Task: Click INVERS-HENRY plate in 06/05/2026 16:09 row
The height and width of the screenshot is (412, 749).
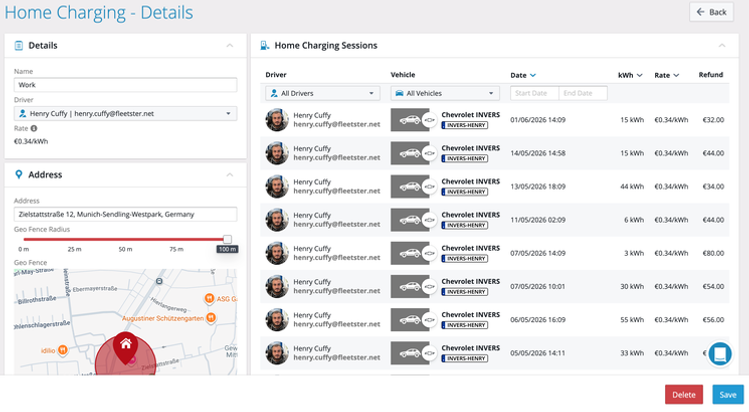Action: [465, 325]
